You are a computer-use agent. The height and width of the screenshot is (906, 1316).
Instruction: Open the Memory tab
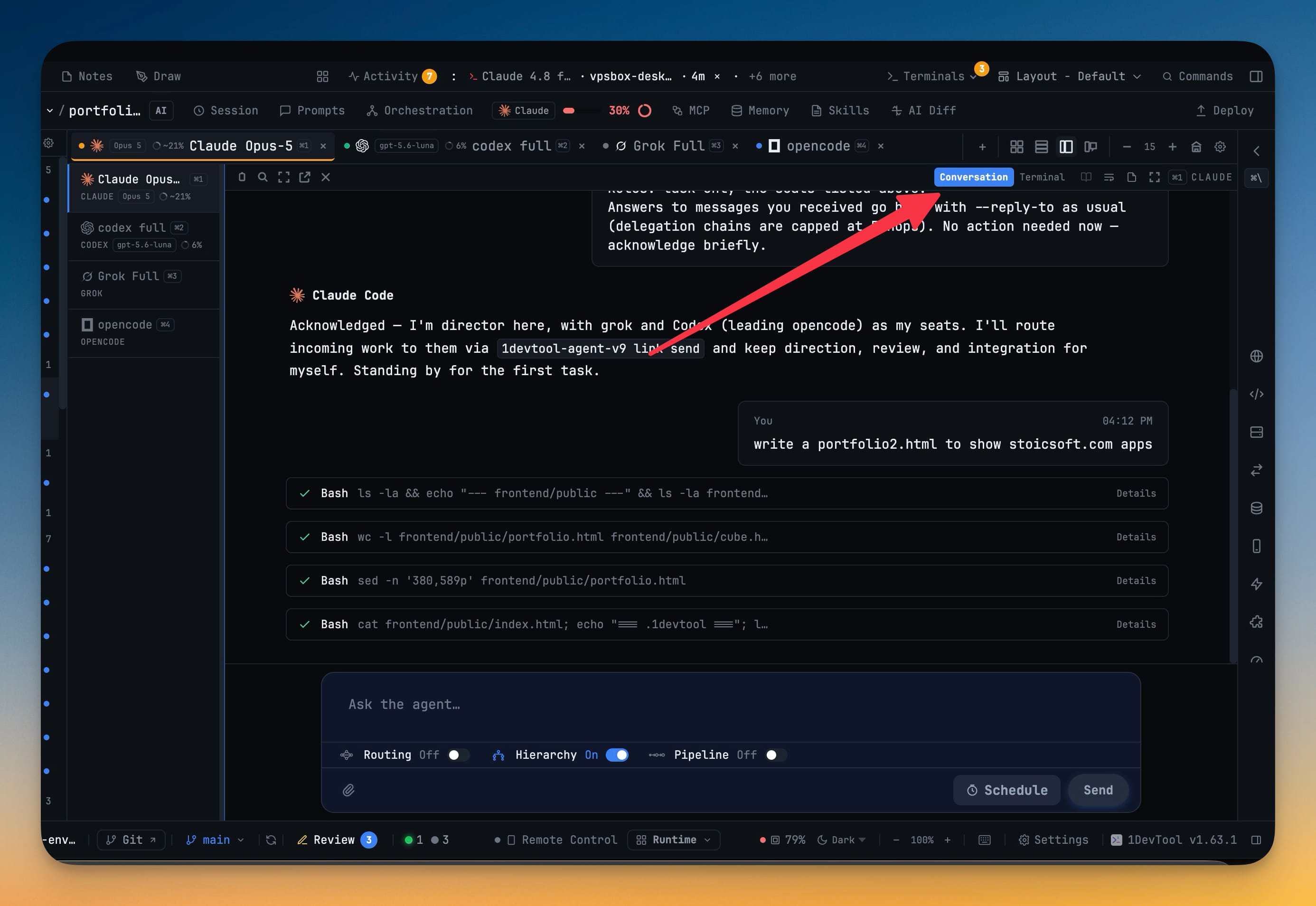click(760, 110)
